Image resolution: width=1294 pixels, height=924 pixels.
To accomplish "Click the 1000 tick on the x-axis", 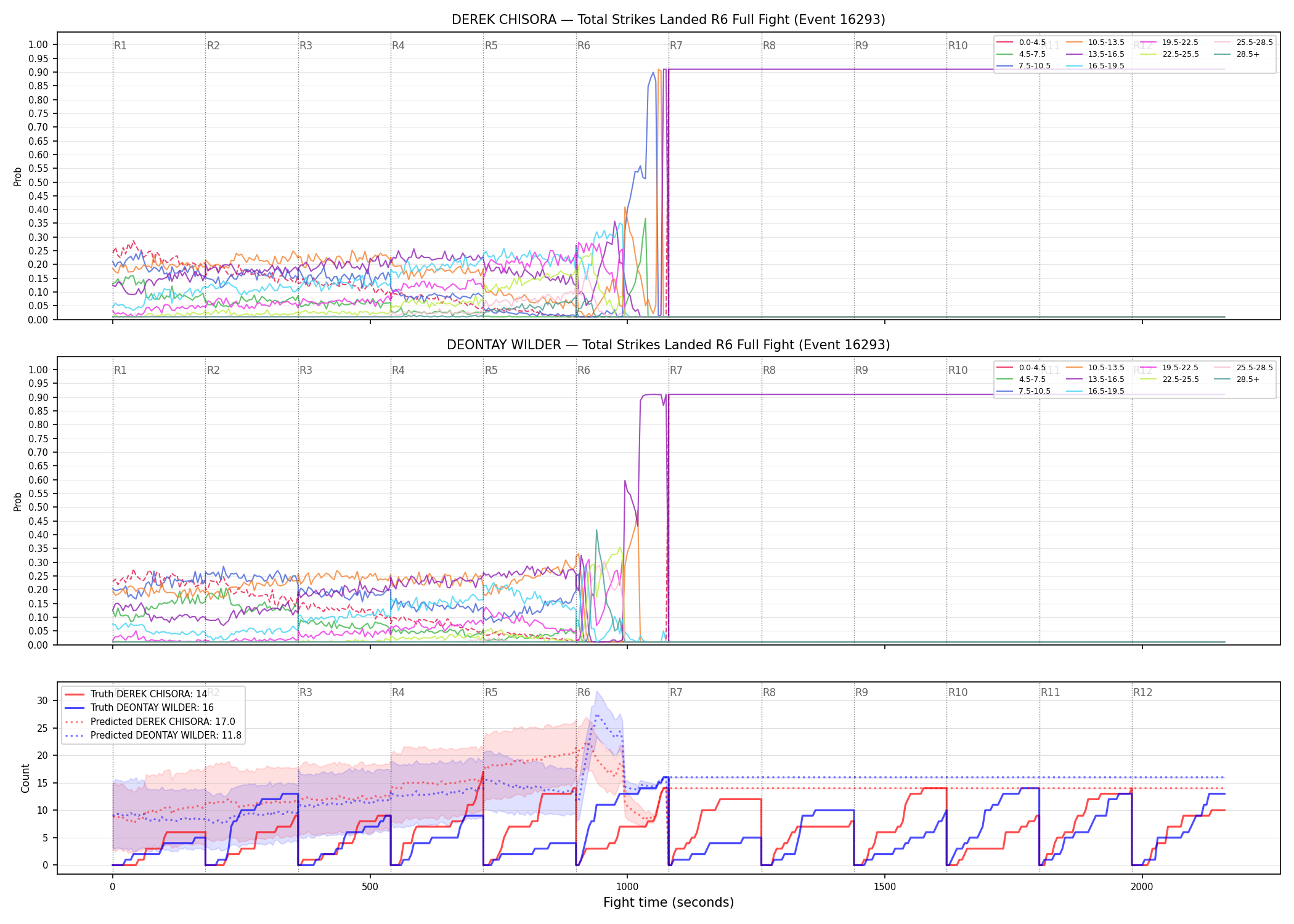I will (627, 887).
